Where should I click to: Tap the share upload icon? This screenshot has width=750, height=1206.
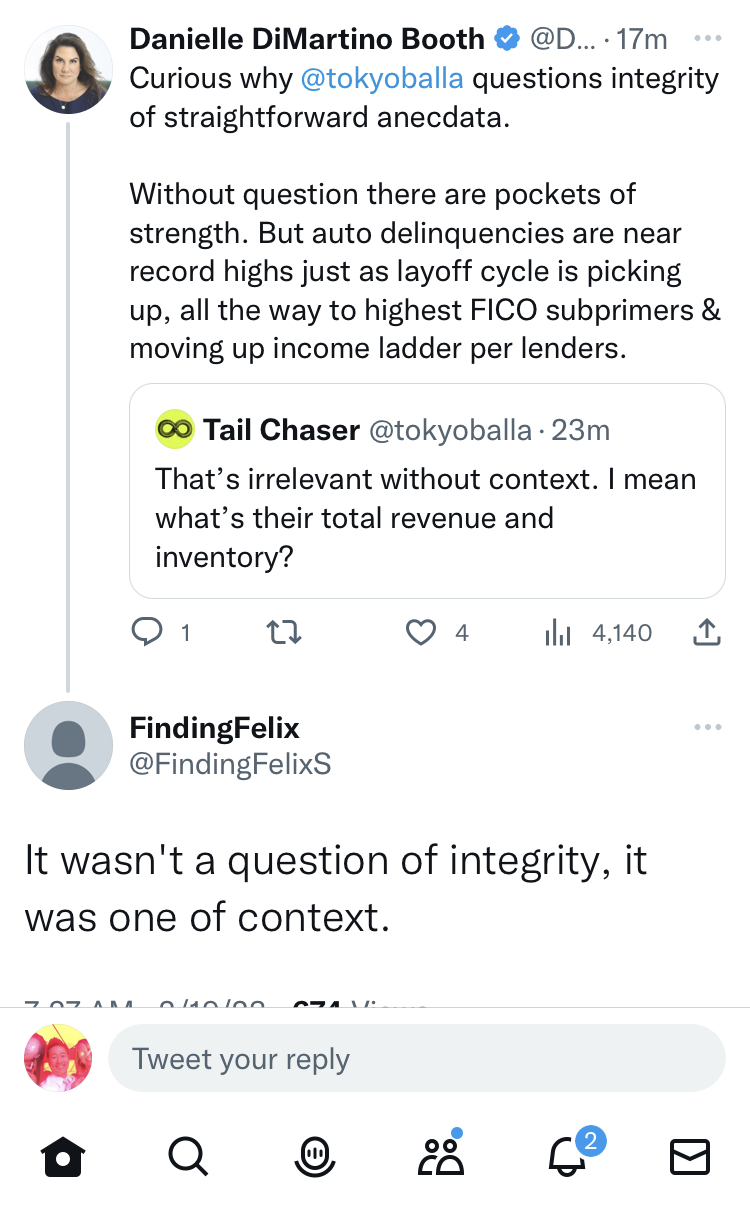[706, 632]
